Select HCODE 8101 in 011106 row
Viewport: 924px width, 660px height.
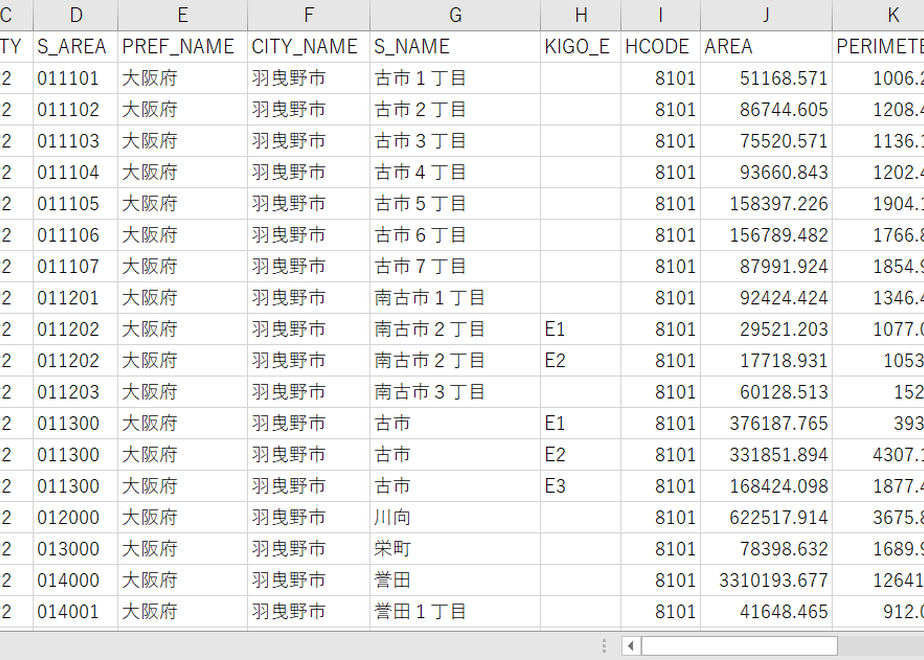click(x=660, y=235)
